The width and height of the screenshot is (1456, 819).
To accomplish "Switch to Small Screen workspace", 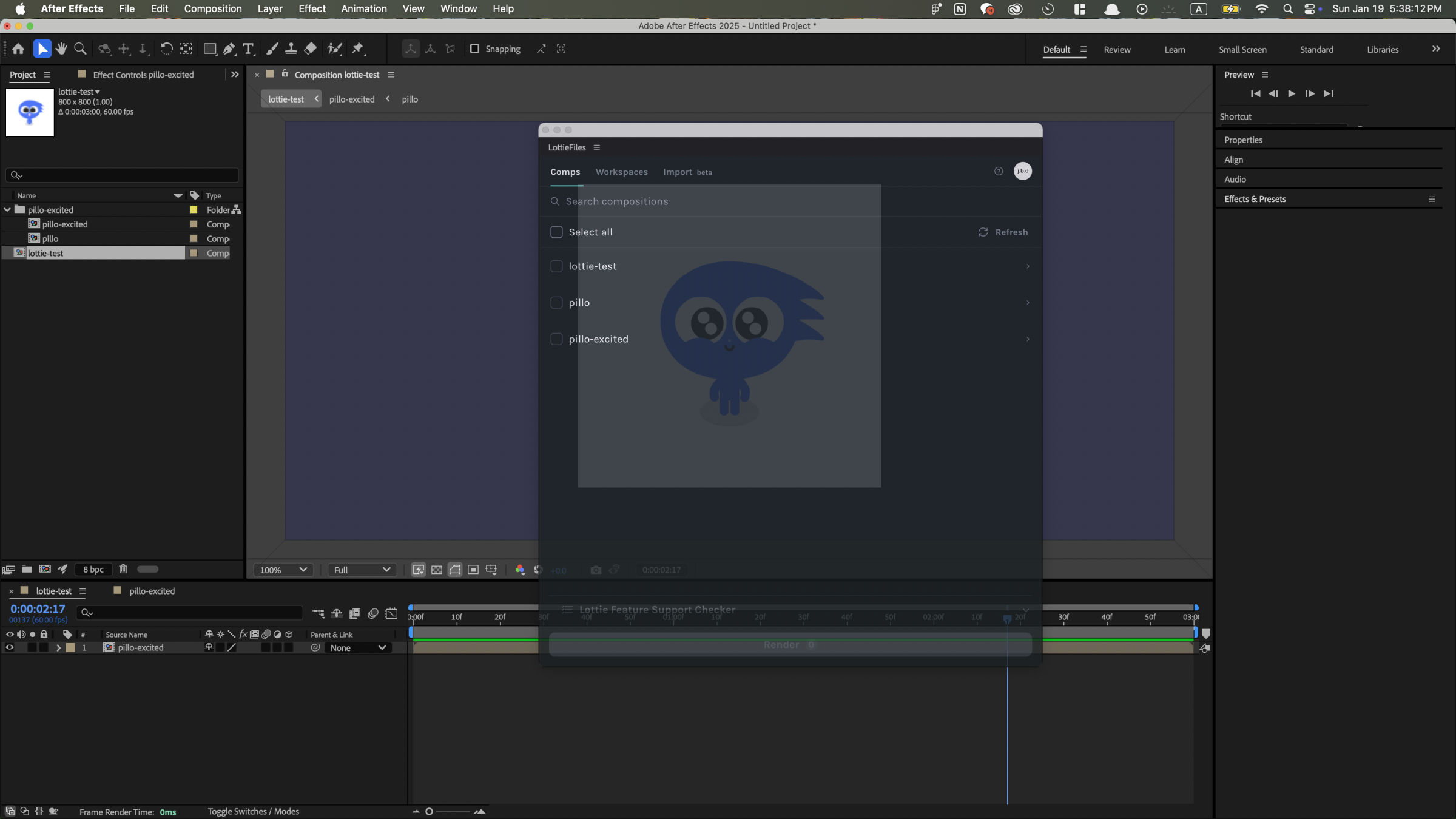I will tap(1242, 49).
